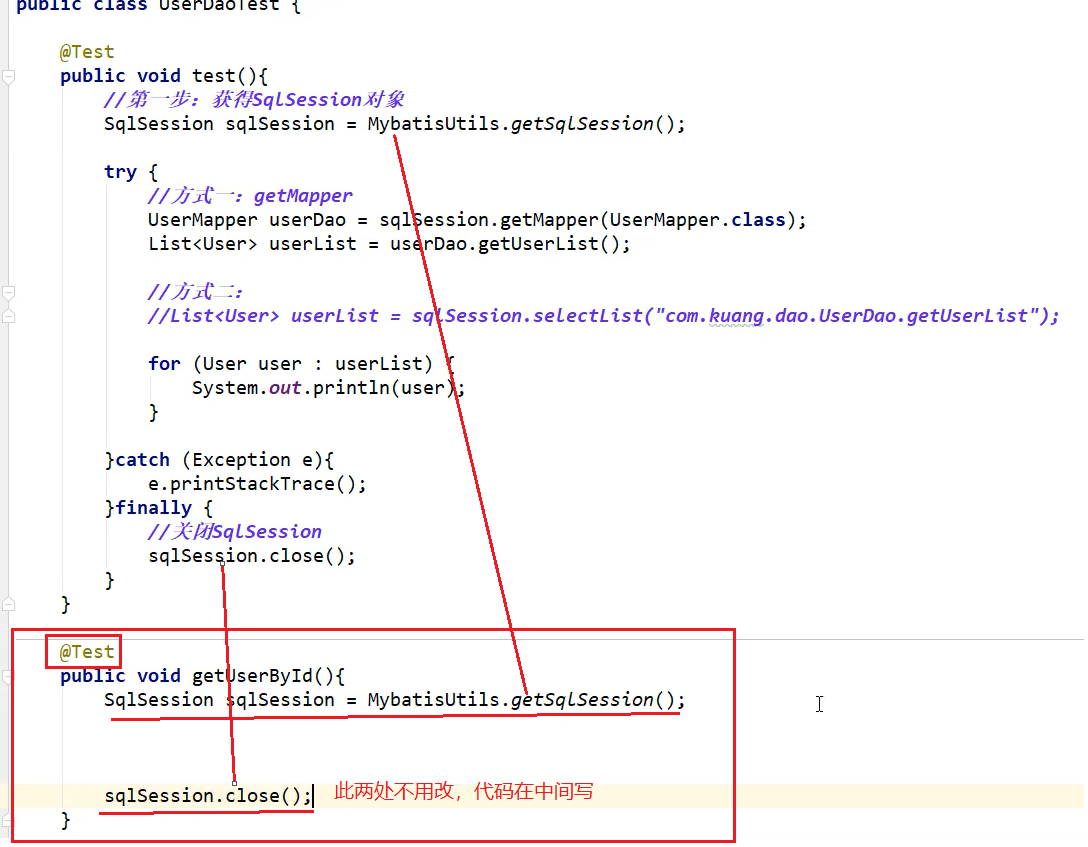This screenshot has width=1088, height=847.
Task: Click selectList in the commented-out line
Action: pyautogui.click(x=587, y=316)
